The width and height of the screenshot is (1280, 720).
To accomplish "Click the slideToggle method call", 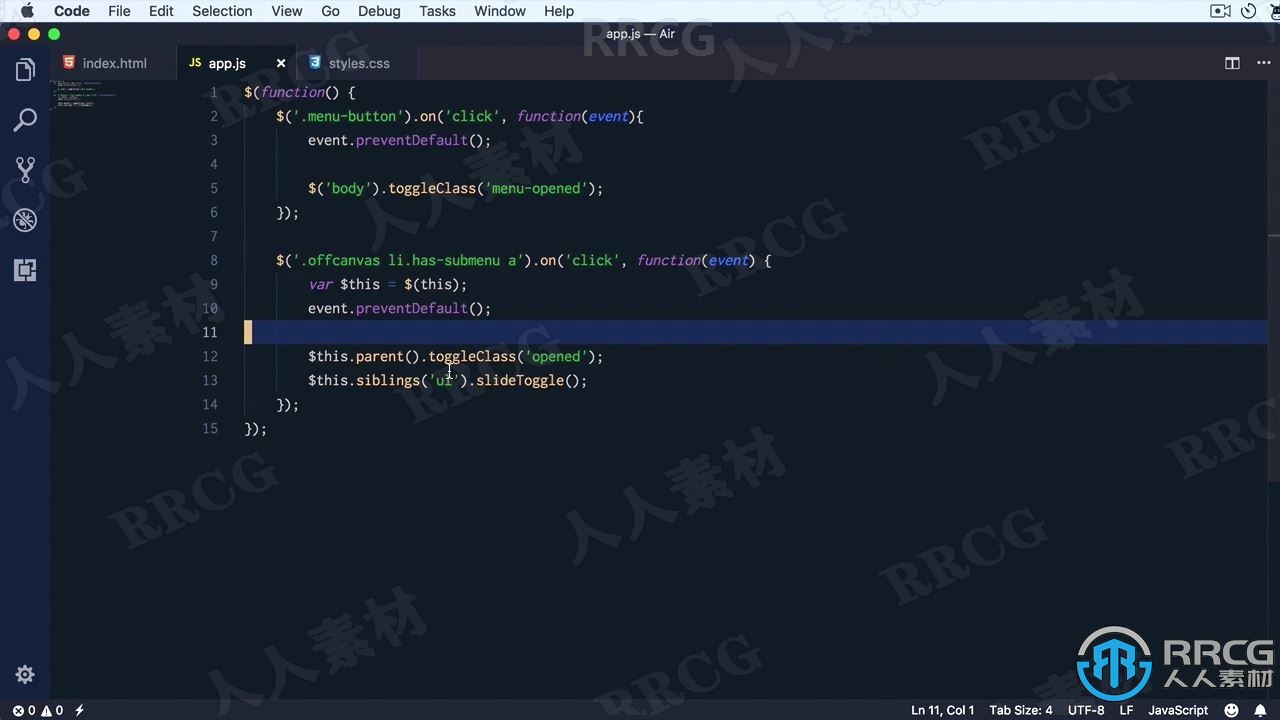I will click(519, 380).
